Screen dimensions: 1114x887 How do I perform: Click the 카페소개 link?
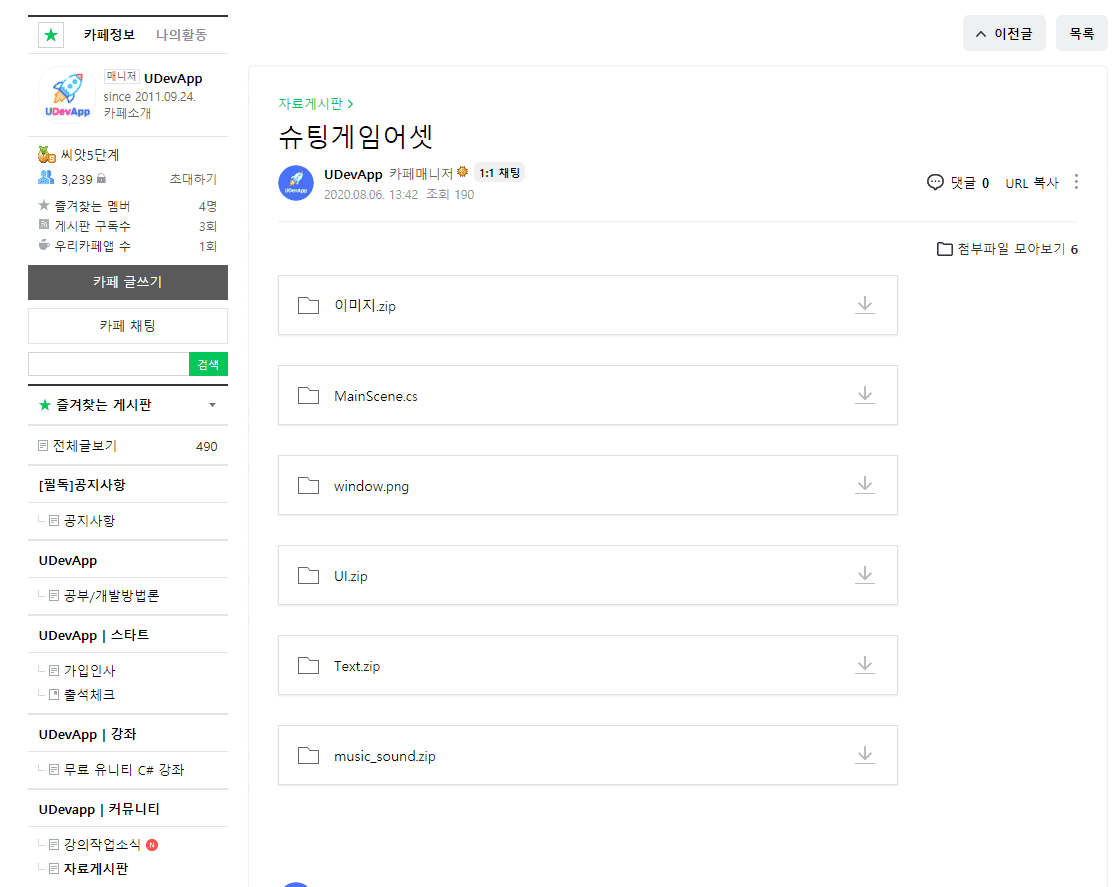point(127,113)
